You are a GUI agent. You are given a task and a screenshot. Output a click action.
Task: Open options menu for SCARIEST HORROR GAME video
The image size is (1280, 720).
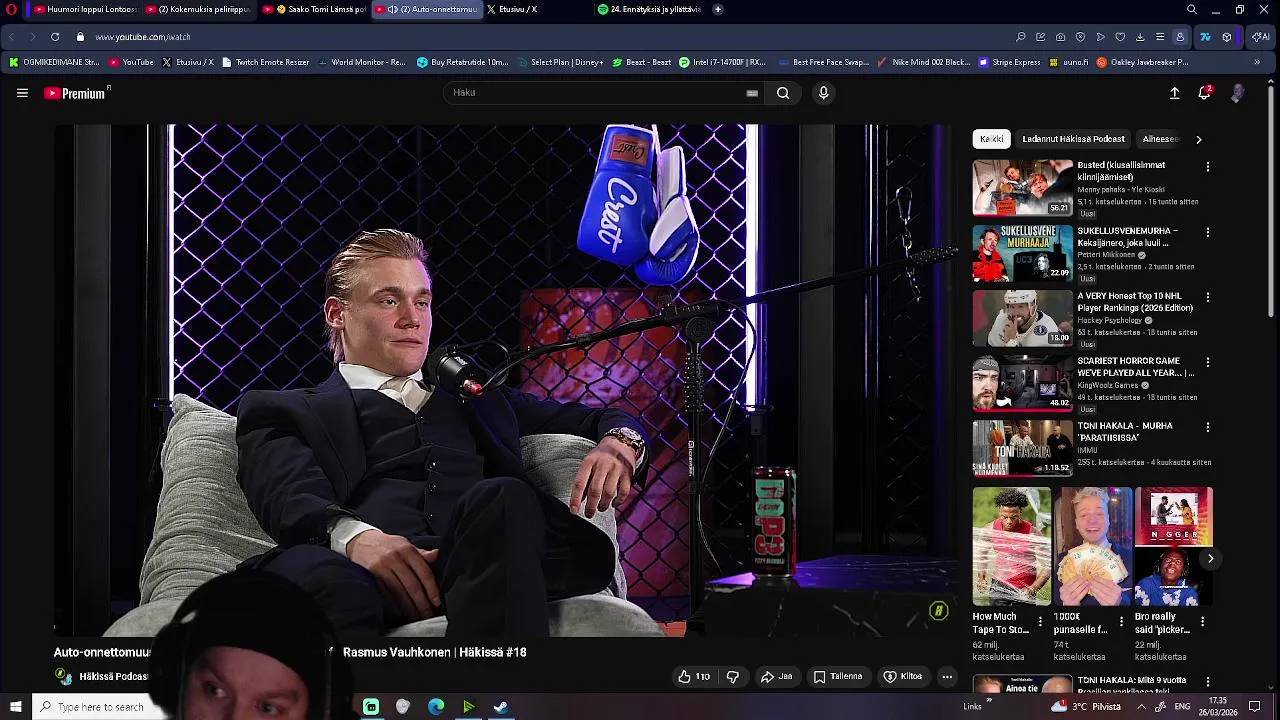1208,362
